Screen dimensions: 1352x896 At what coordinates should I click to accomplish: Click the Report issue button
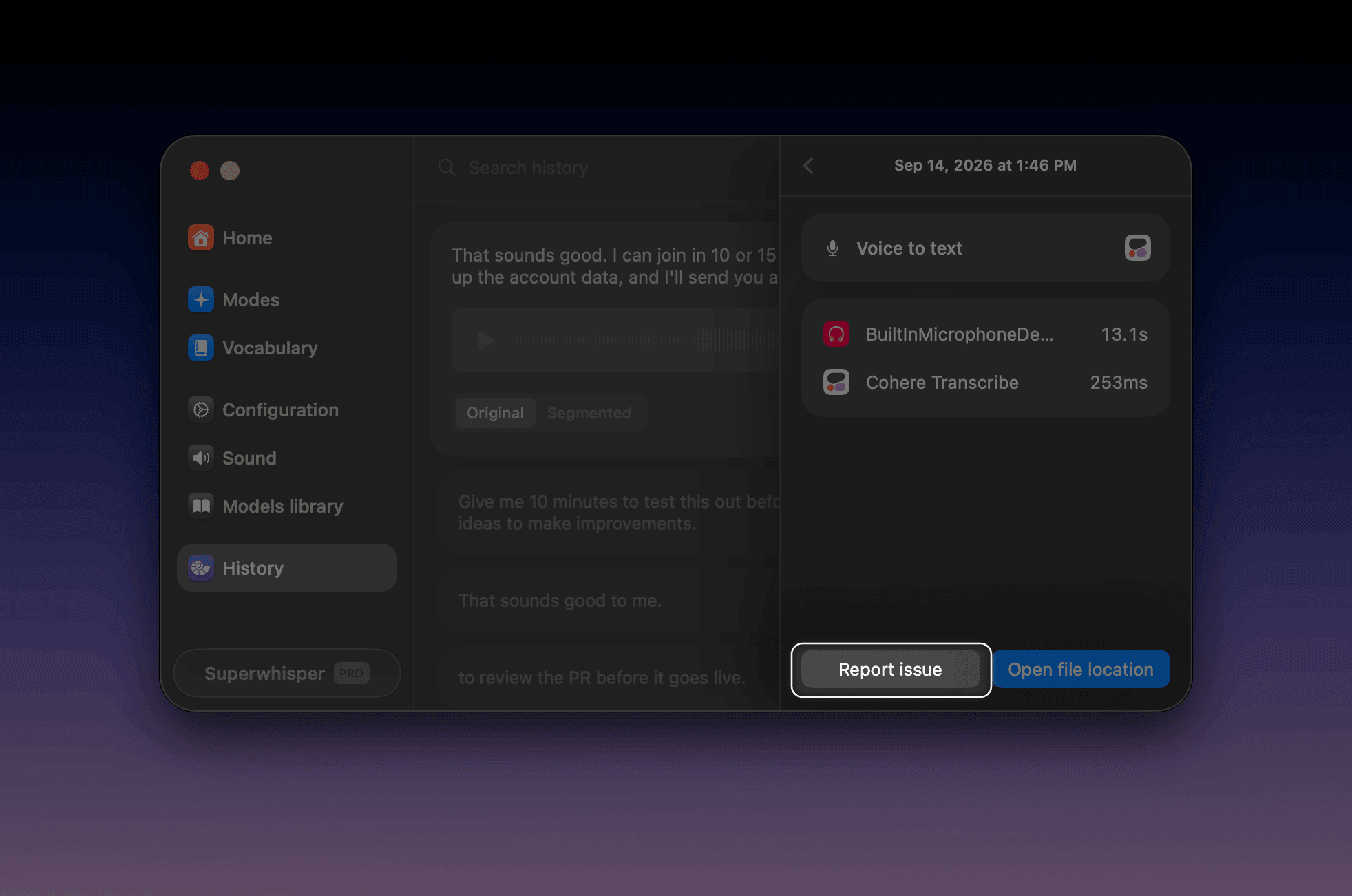(x=890, y=670)
